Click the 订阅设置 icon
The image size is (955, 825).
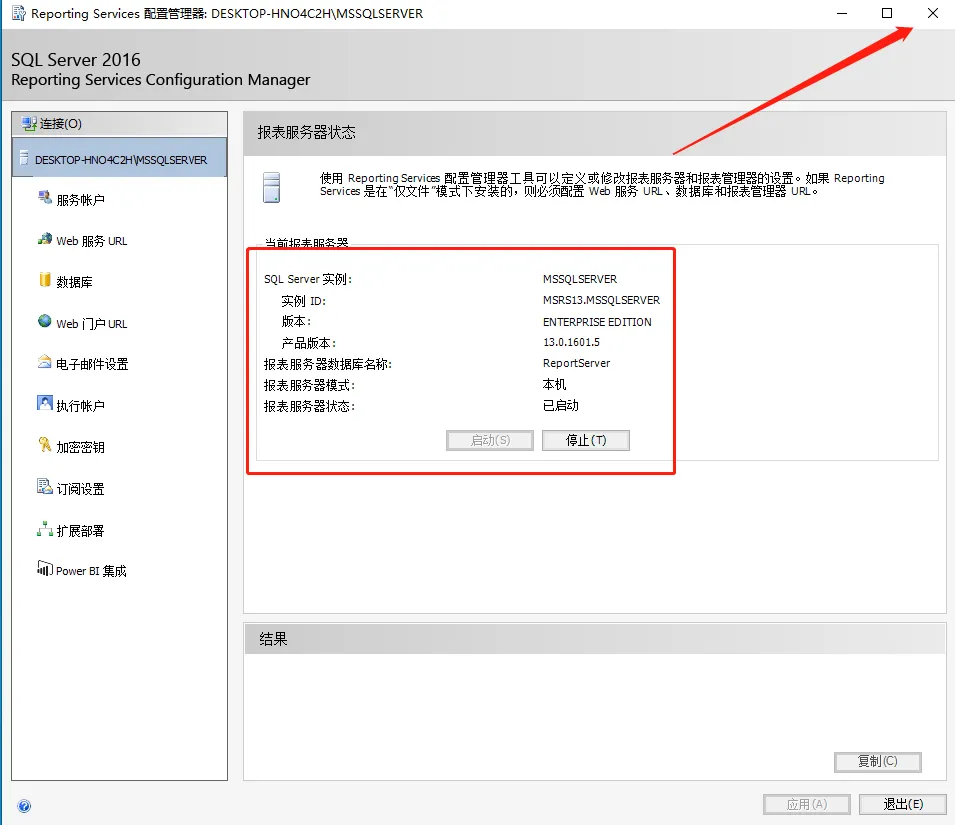point(44,486)
